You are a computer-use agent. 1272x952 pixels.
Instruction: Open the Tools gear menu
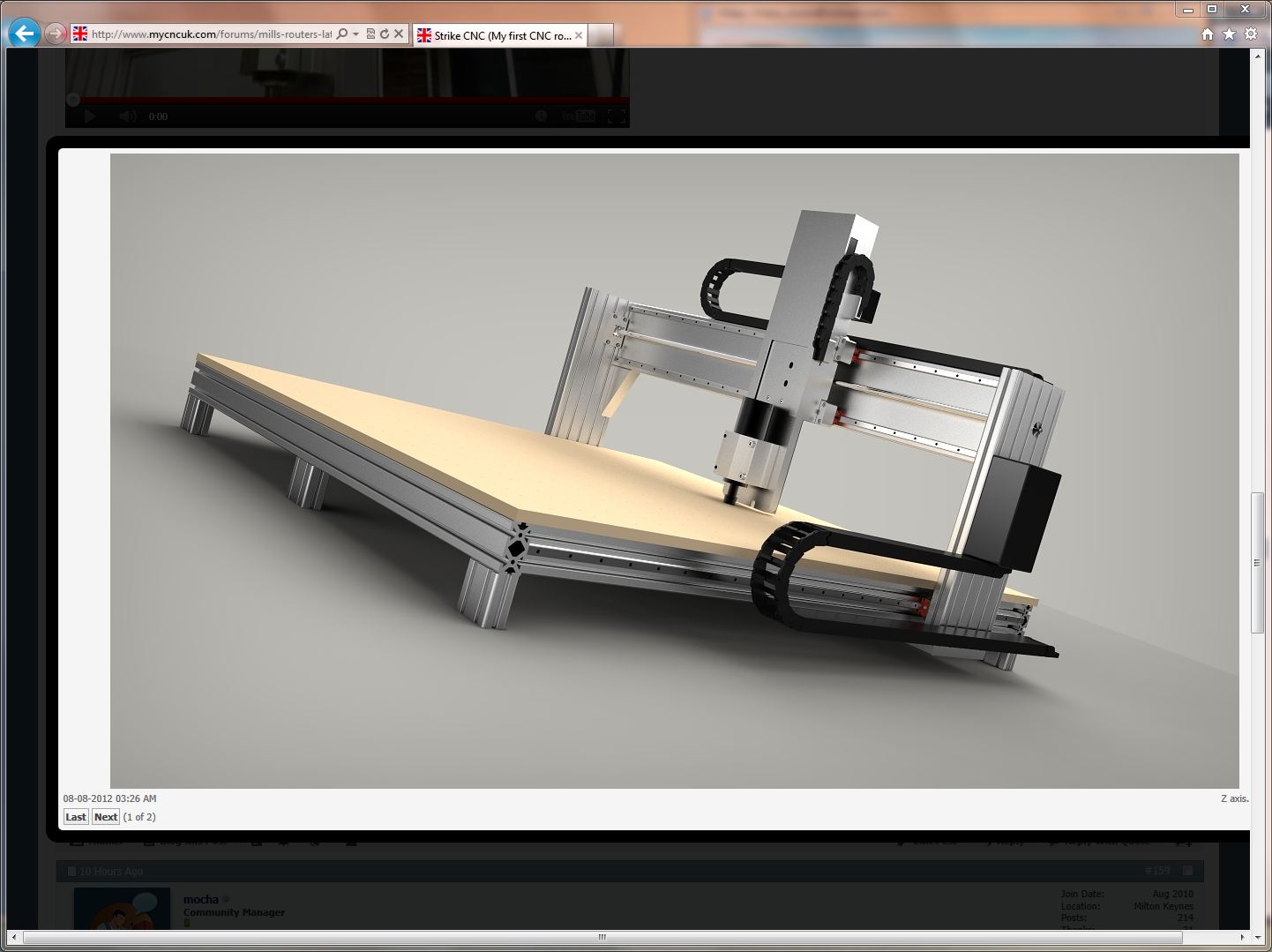(1251, 34)
